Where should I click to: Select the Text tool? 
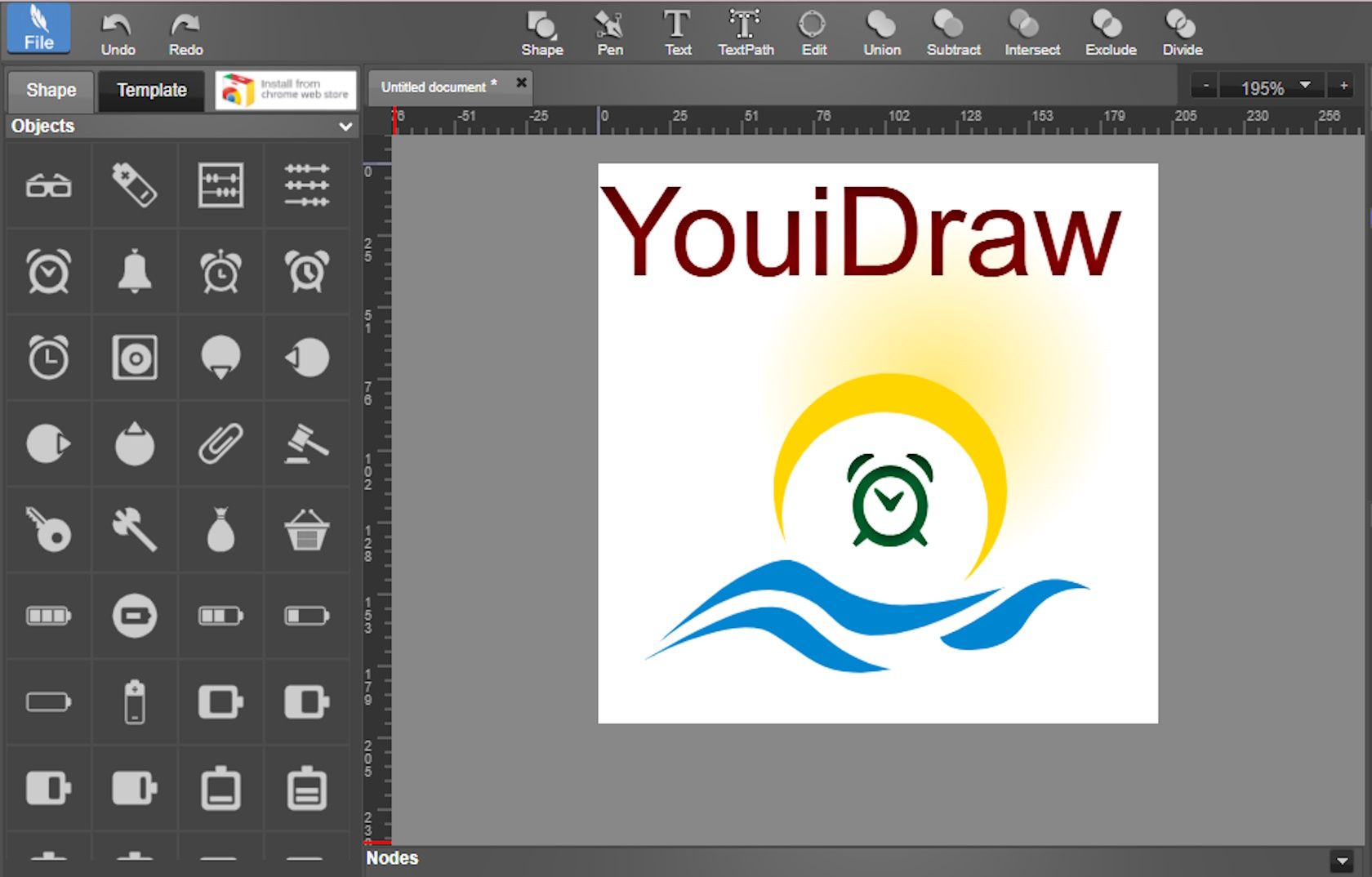click(677, 31)
